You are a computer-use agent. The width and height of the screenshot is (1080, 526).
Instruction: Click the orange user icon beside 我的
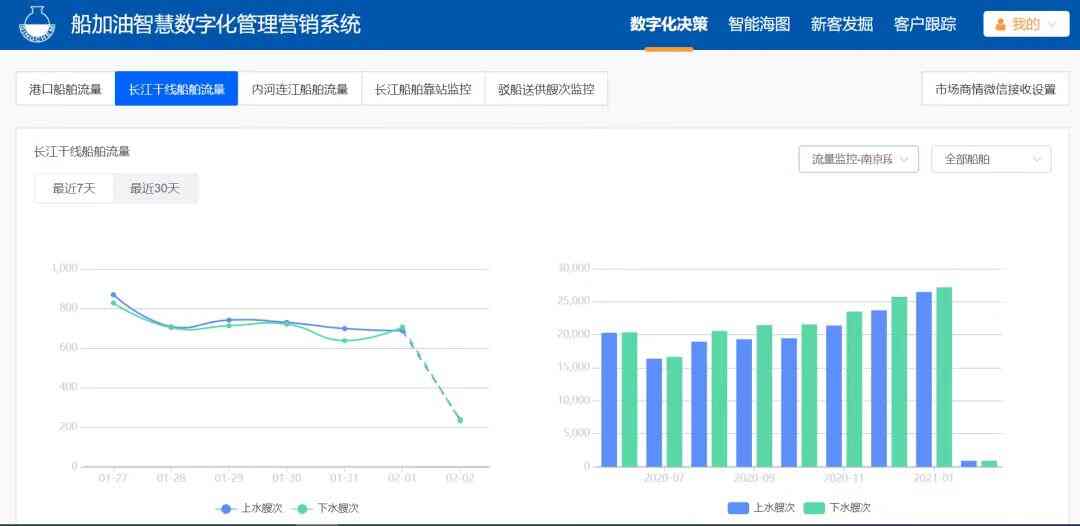tap(1000, 25)
